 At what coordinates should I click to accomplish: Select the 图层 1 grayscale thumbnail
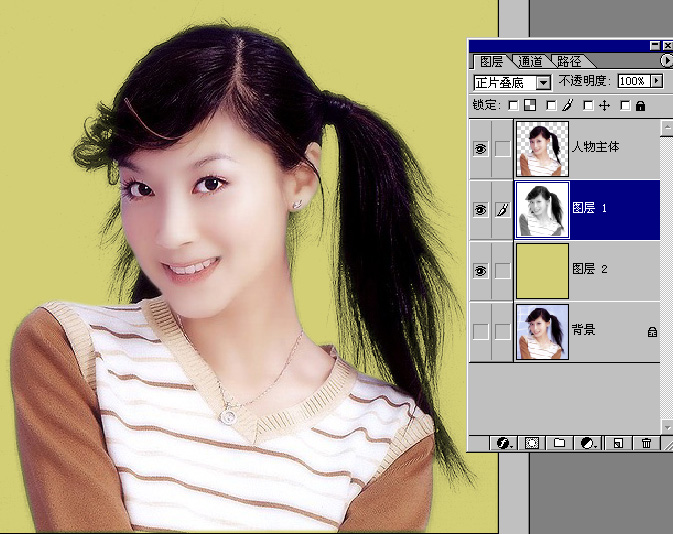tap(543, 210)
